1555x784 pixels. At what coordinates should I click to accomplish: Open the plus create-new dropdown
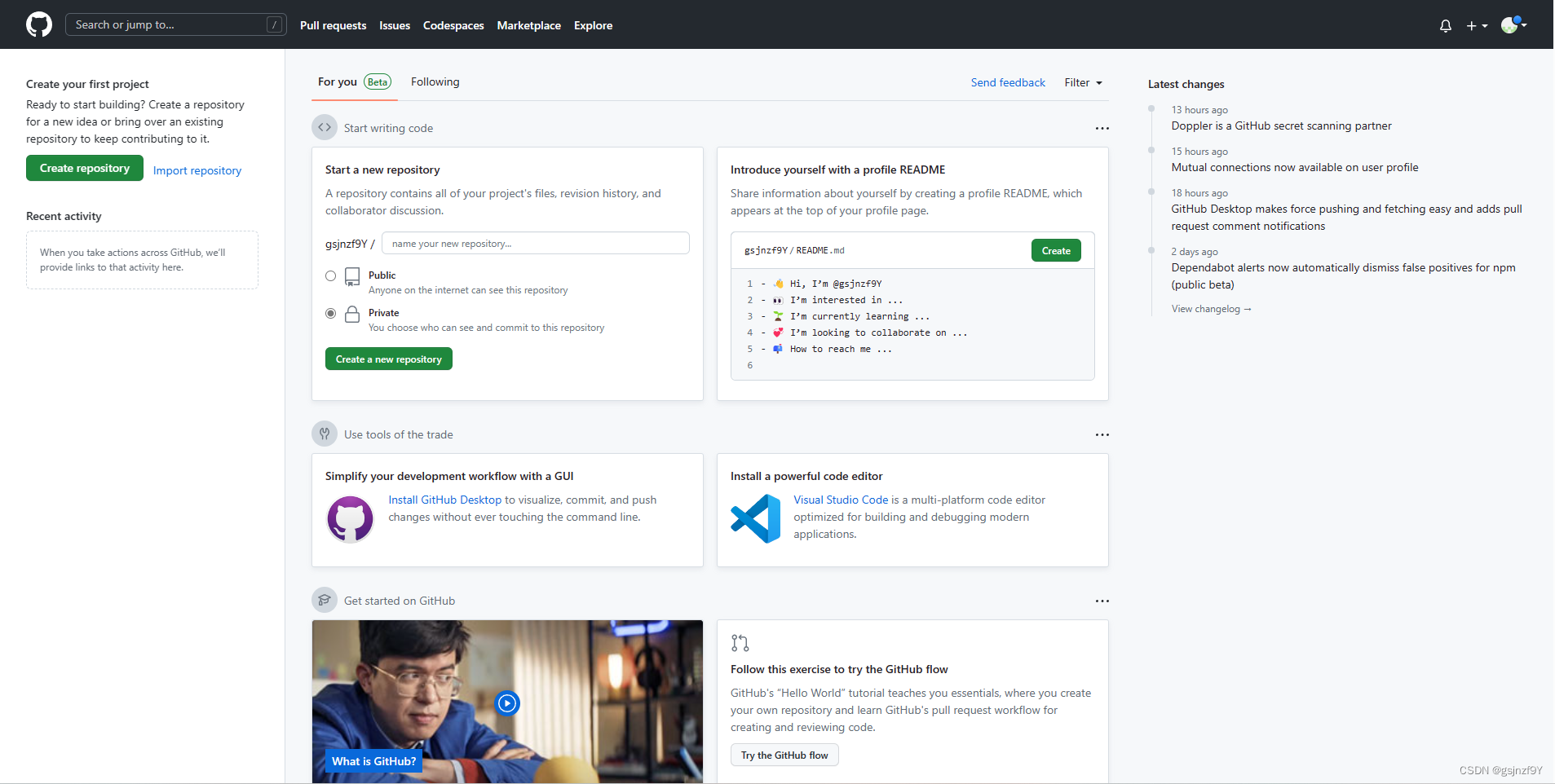1477,25
